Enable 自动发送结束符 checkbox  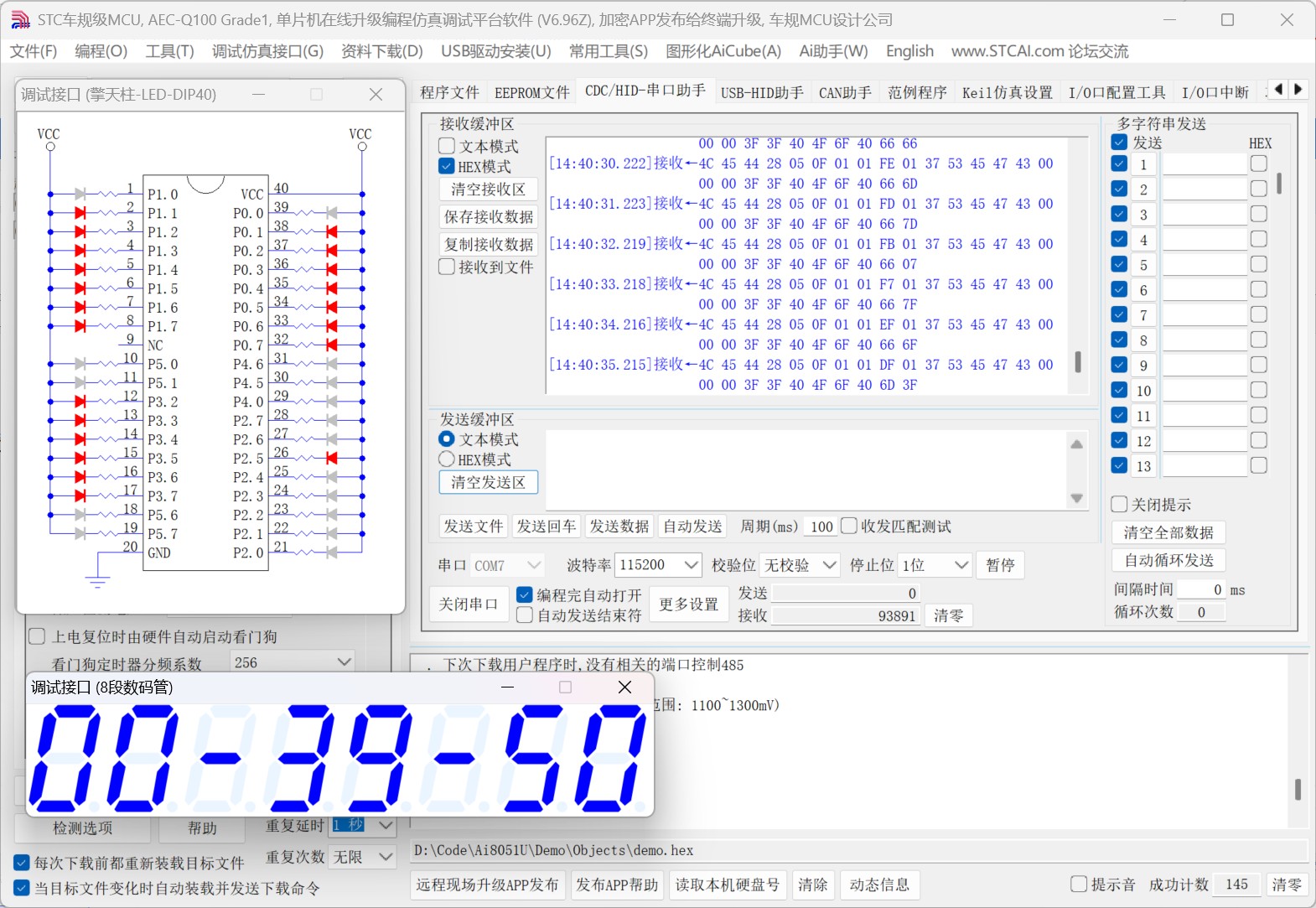[525, 615]
